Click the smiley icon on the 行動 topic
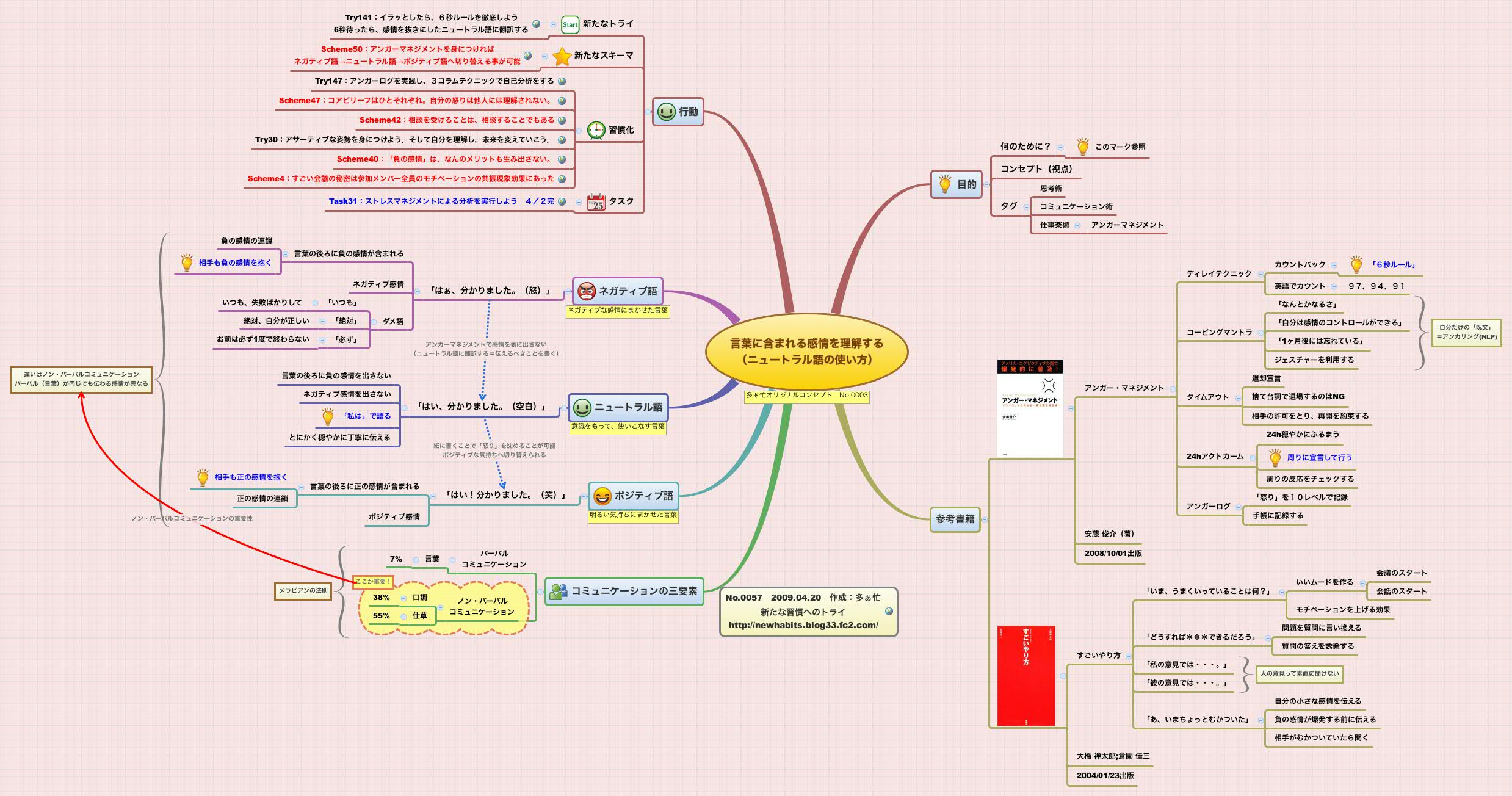 pyautogui.click(x=667, y=112)
